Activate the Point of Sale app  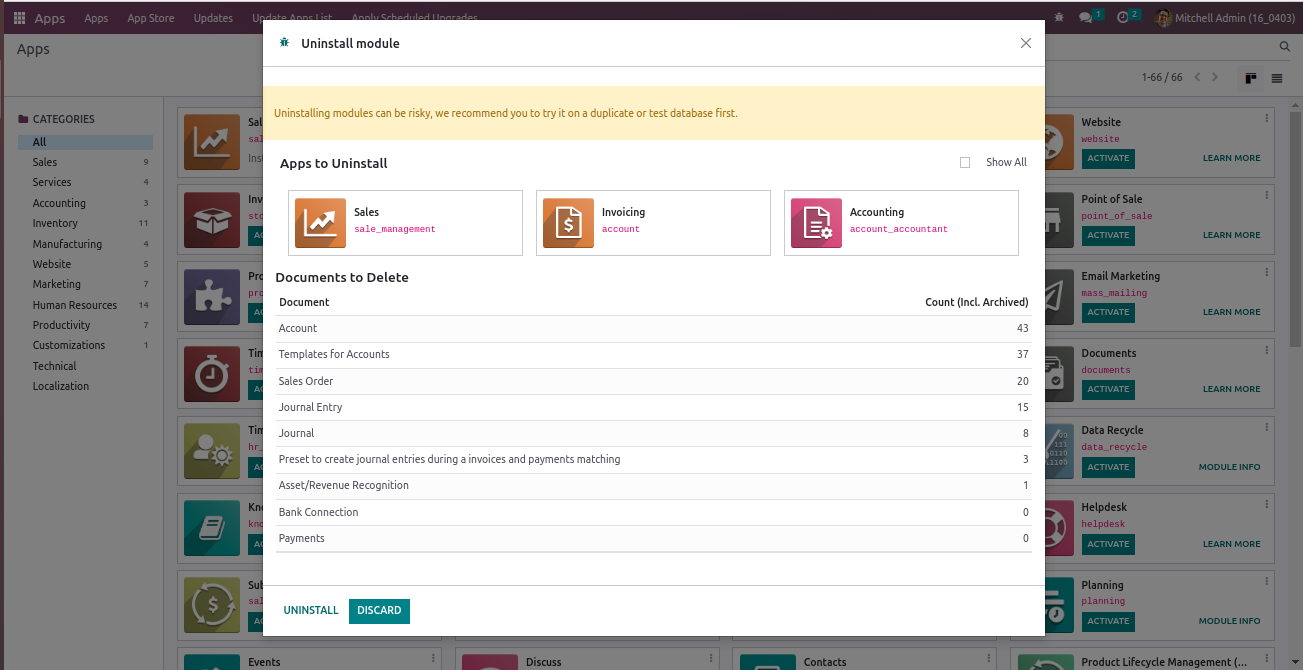pyautogui.click(x=1108, y=235)
